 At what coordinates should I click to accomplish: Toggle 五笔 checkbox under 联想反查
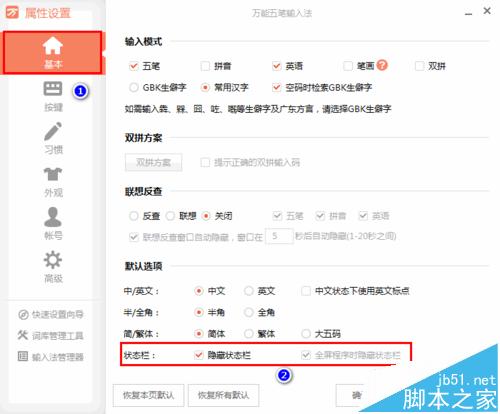click(x=277, y=216)
